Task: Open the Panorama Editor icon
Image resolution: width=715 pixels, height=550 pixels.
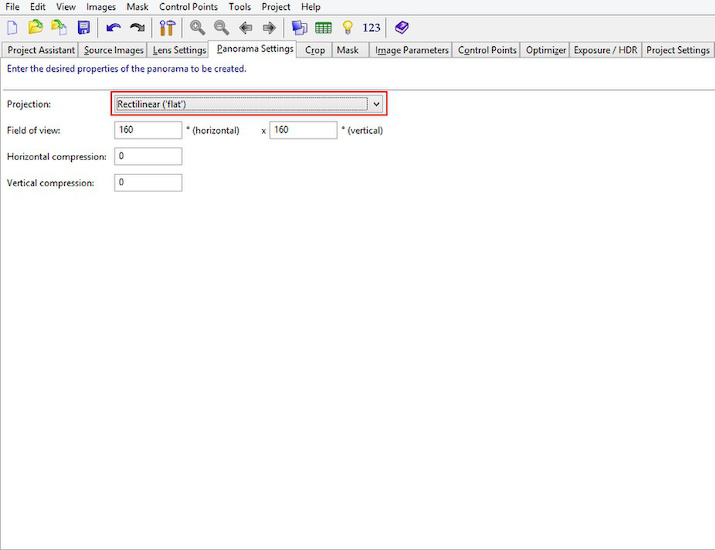Action: point(299,28)
